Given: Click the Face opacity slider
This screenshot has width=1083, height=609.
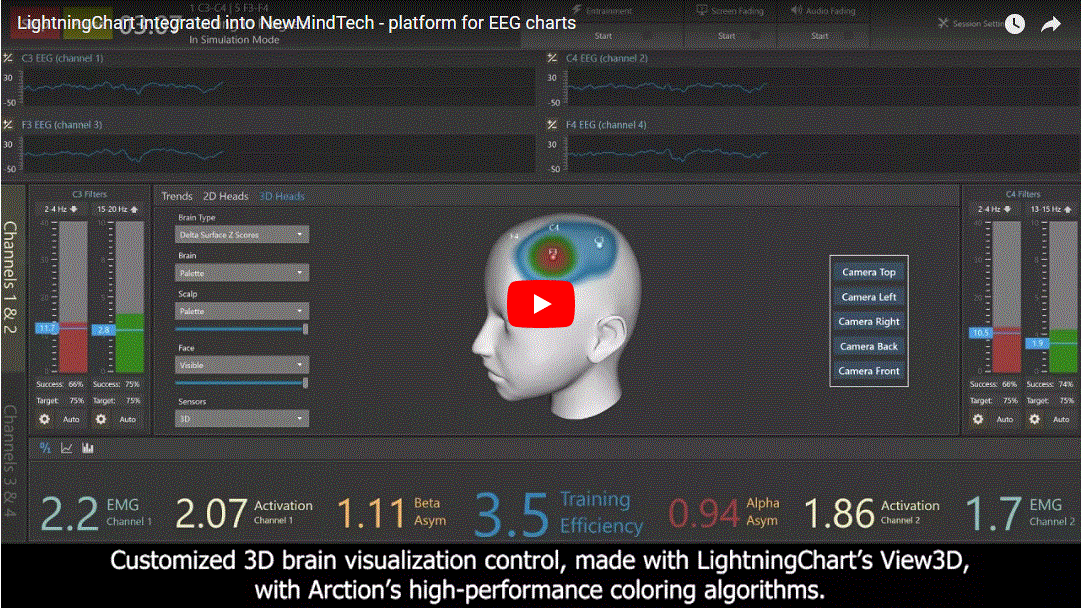Looking at the screenshot, I should 241,383.
